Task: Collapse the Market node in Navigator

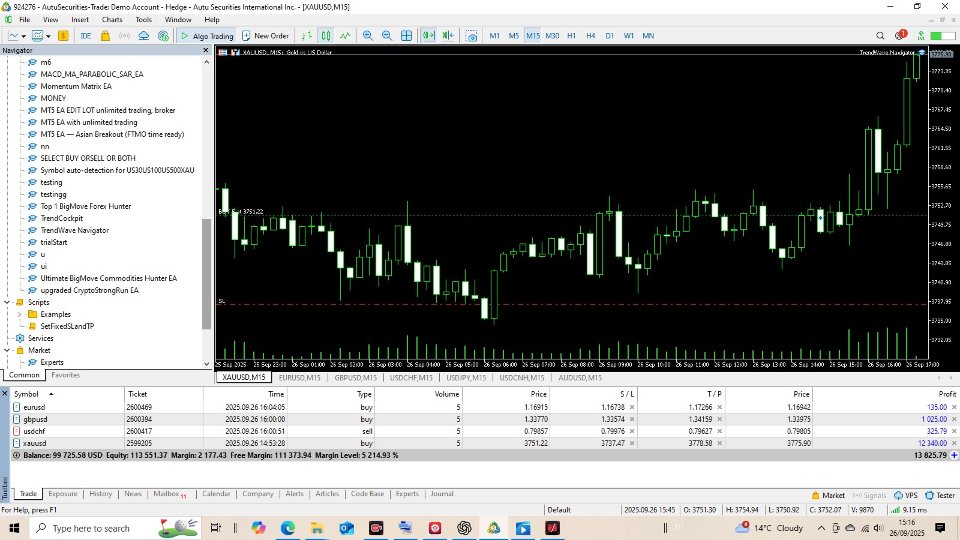Action: [7, 350]
